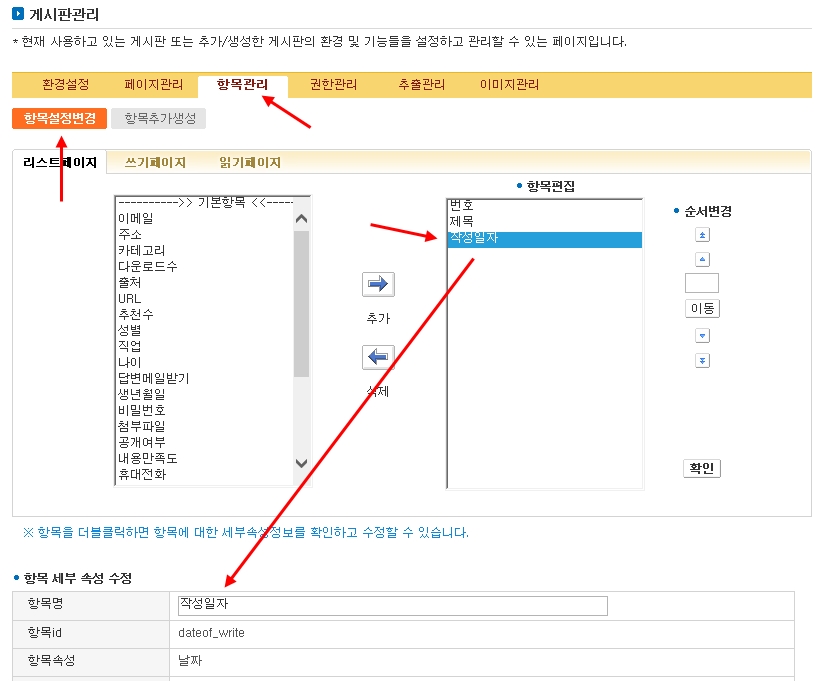Viewport: 829px width, 681px height.
Task: Click the 항목추가생성 button
Action: (x=159, y=118)
